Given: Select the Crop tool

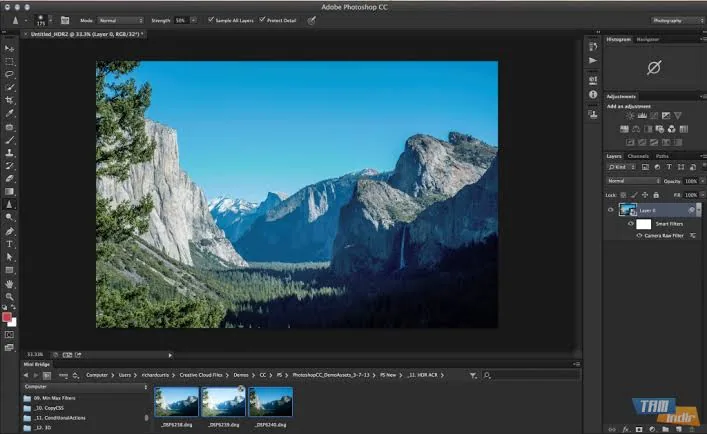Looking at the screenshot, I should tap(9, 101).
